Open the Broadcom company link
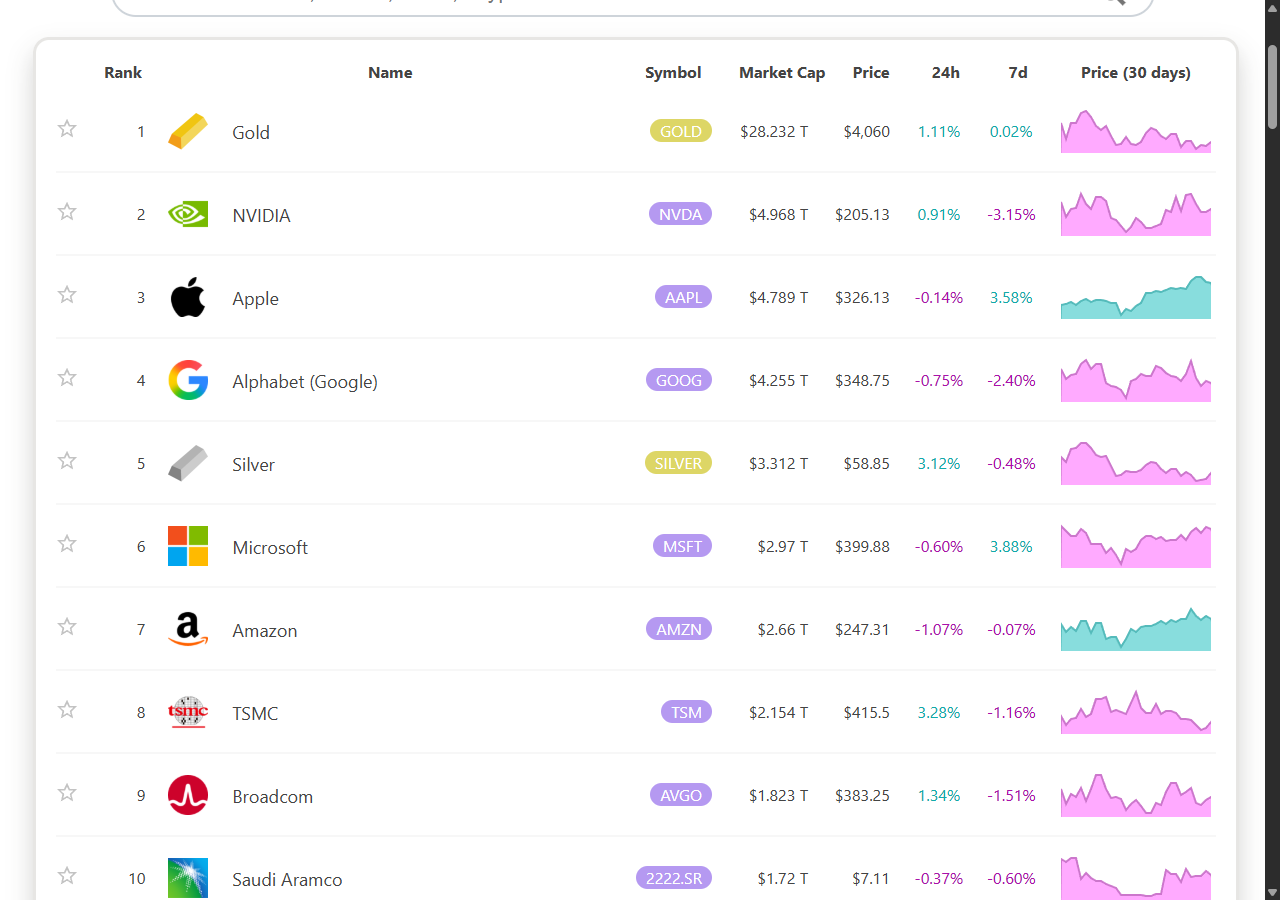Image resolution: width=1280 pixels, height=900 pixels. click(x=272, y=796)
